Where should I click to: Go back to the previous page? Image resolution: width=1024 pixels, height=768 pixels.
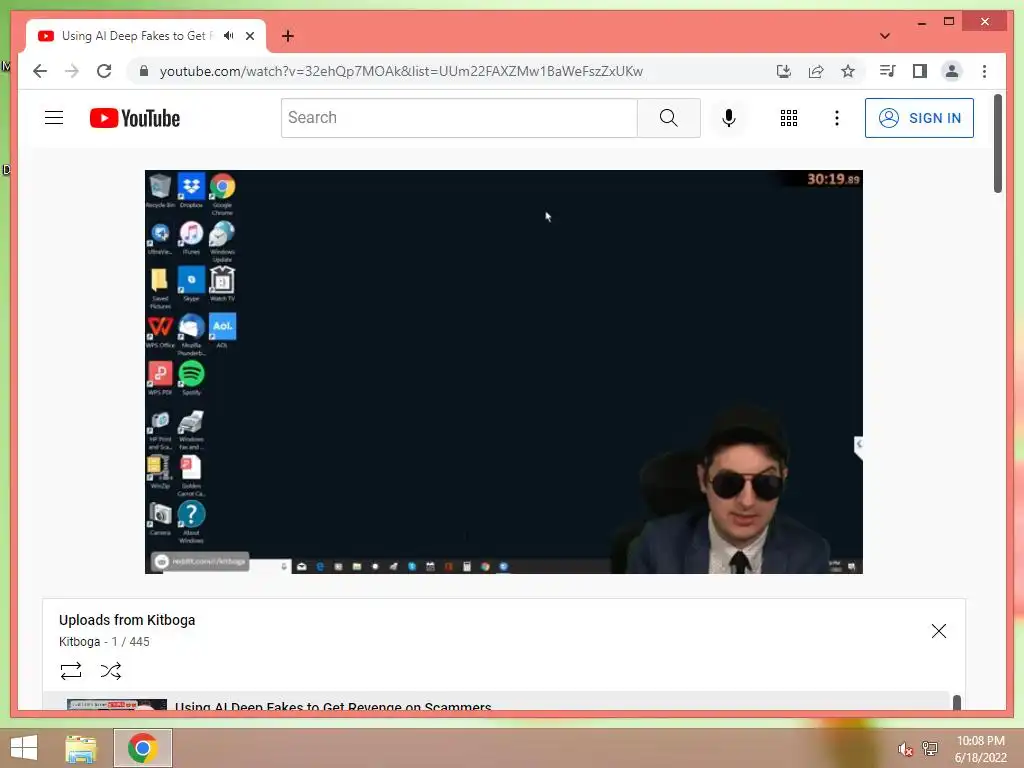coord(40,71)
